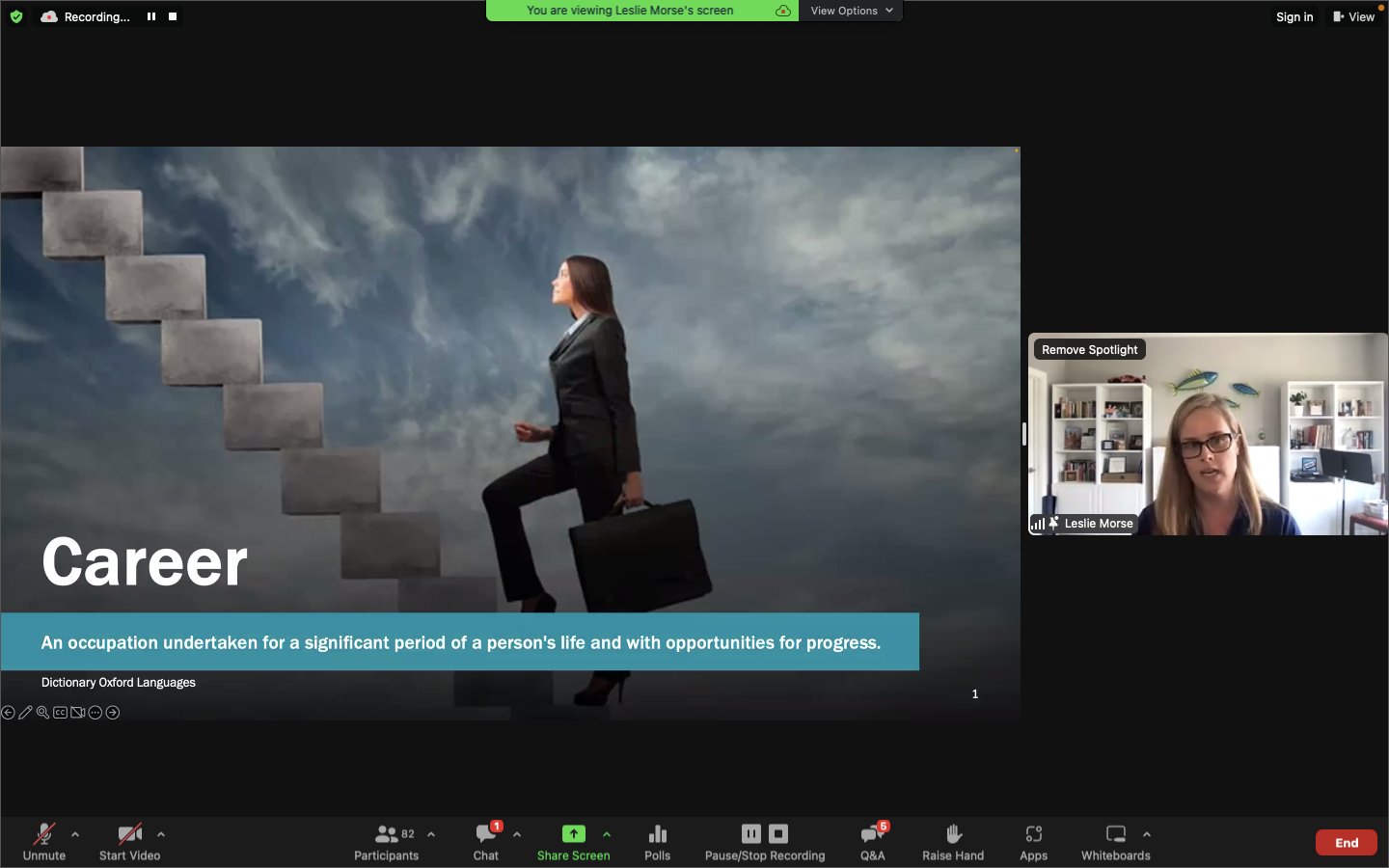
Task: Expand audio settings arrow beside Unmute
Action: click(75, 834)
